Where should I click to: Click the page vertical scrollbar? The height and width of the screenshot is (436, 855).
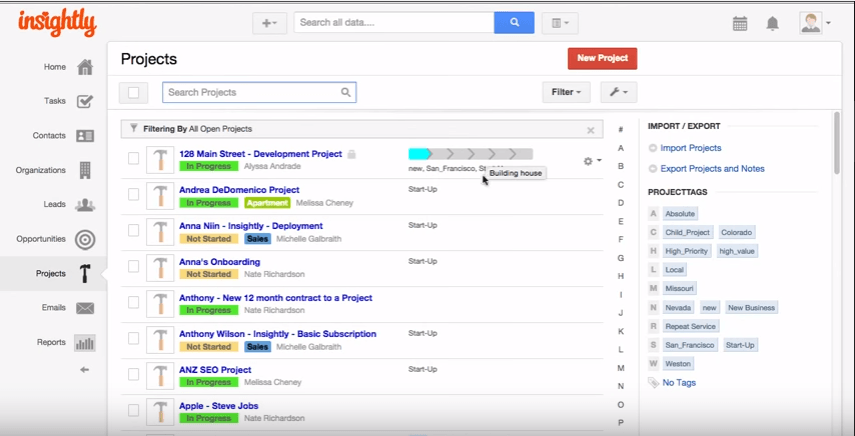click(x=837, y=143)
